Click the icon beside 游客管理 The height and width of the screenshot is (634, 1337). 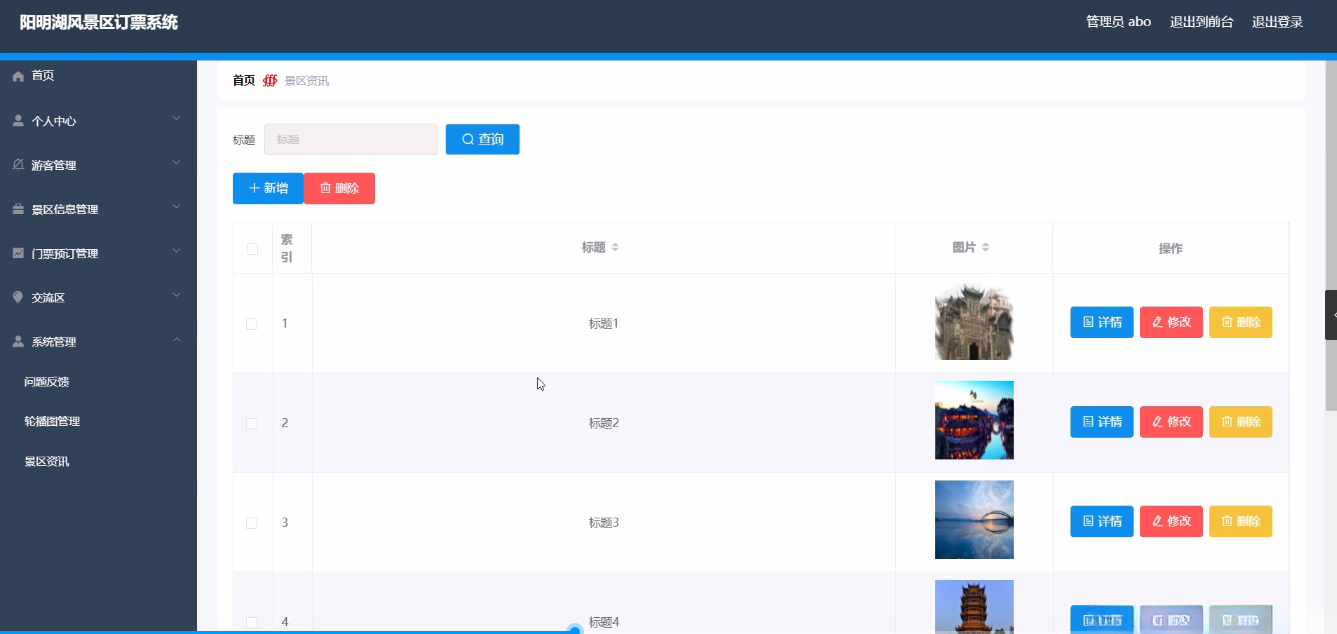tap(18, 165)
